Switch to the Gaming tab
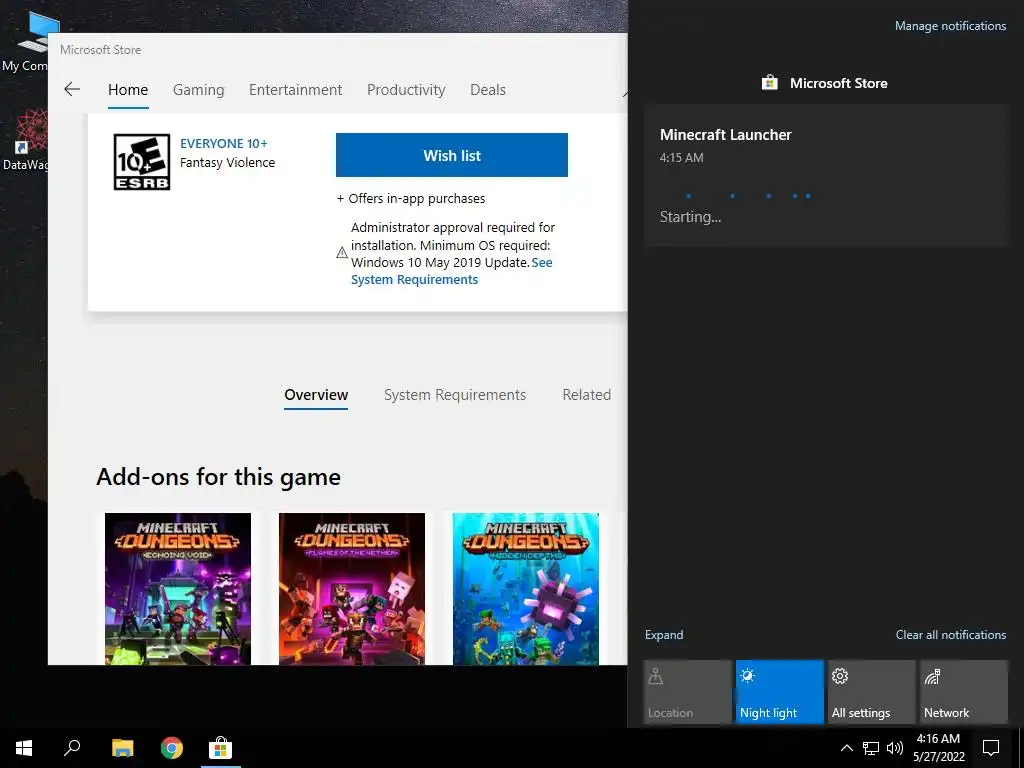 point(199,89)
